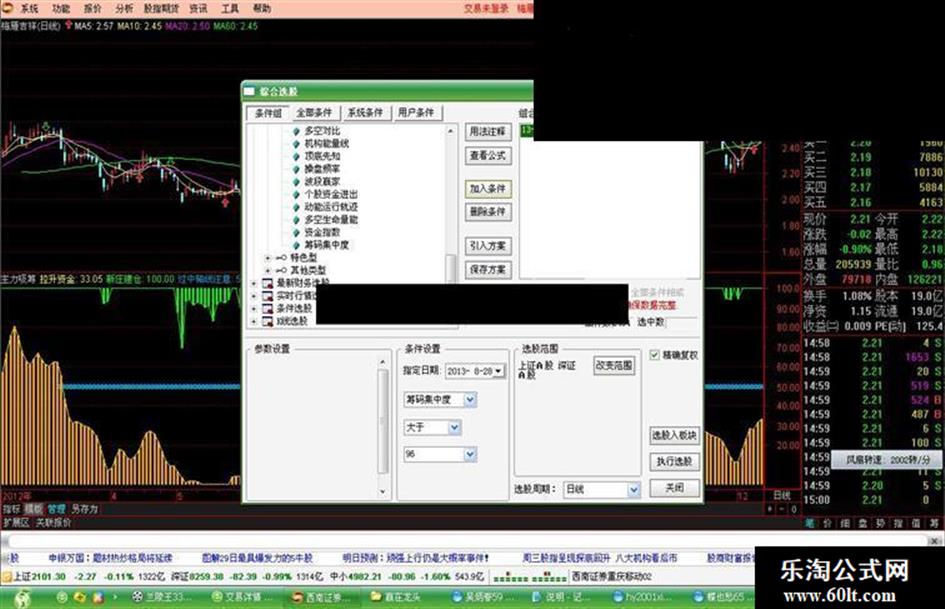
Task: Open the value dropdown showing 96
Action: coord(470,454)
